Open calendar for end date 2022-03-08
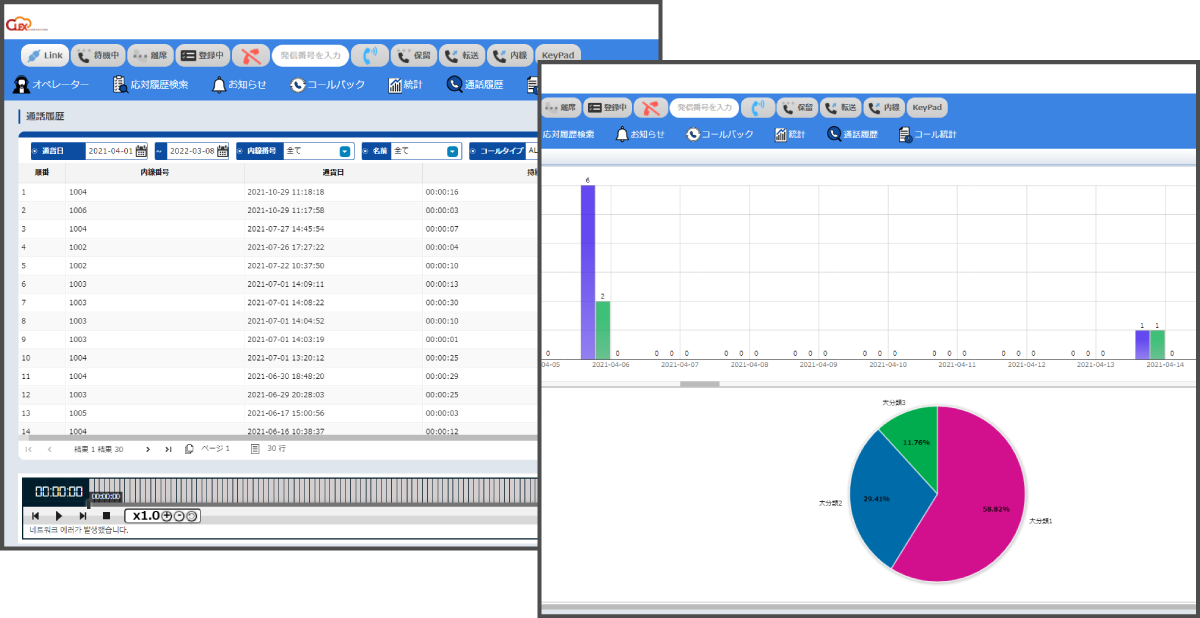The height and width of the screenshot is (618, 1200). [222, 151]
